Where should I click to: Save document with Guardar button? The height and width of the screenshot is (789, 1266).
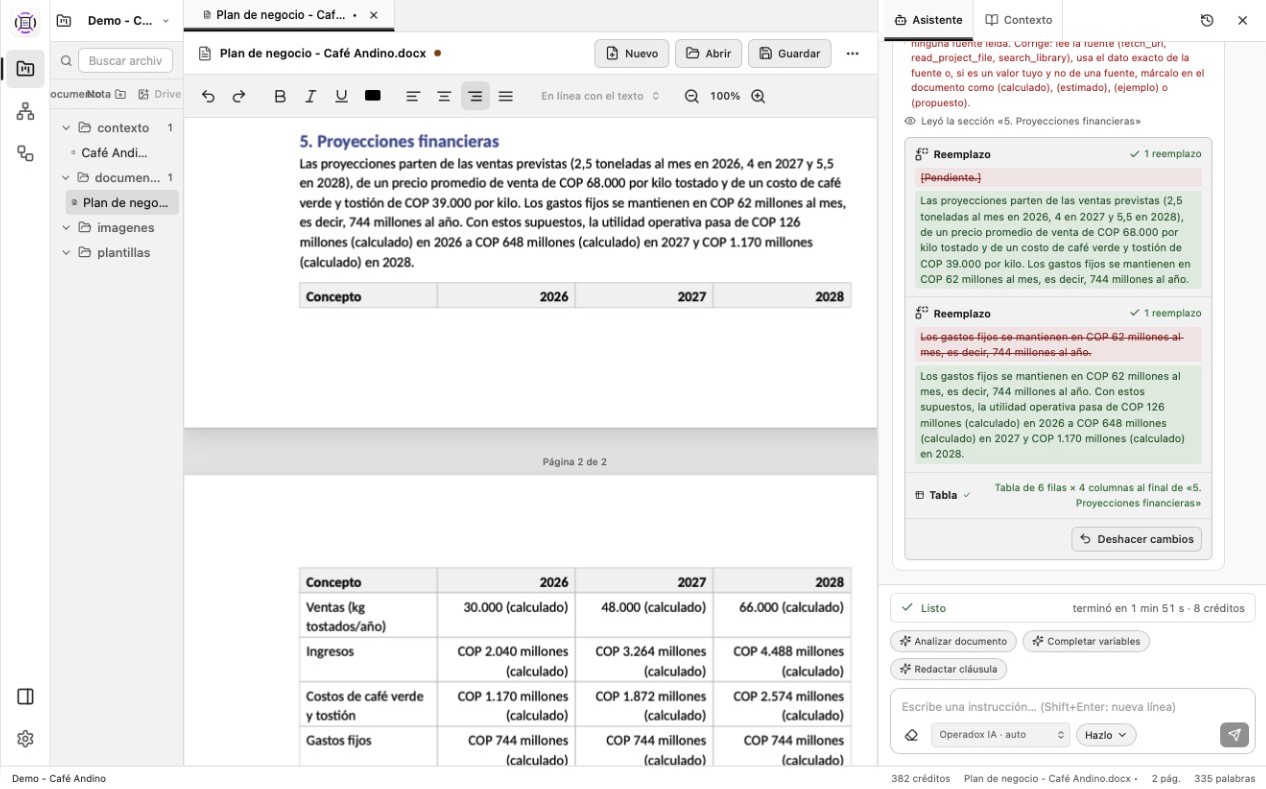pyautogui.click(x=789, y=53)
